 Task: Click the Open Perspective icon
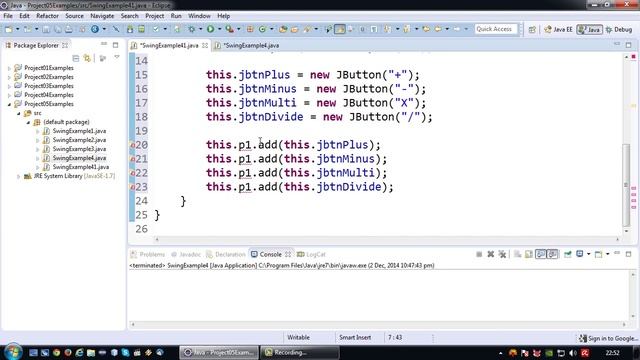tap(532, 29)
